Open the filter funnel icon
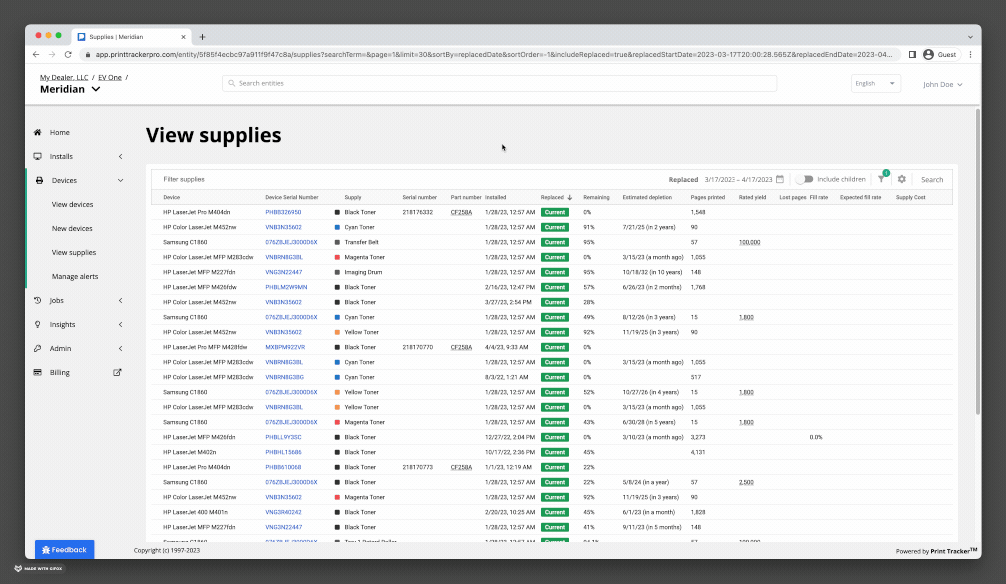The width and height of the screenshot is (1006, 584). coord(881,179)
